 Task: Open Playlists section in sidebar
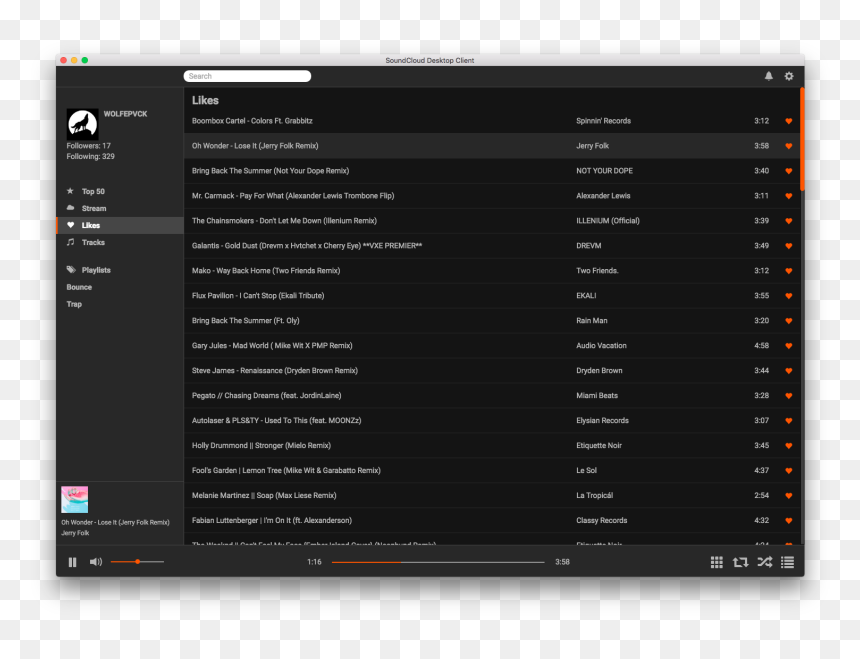click(96, 270)
